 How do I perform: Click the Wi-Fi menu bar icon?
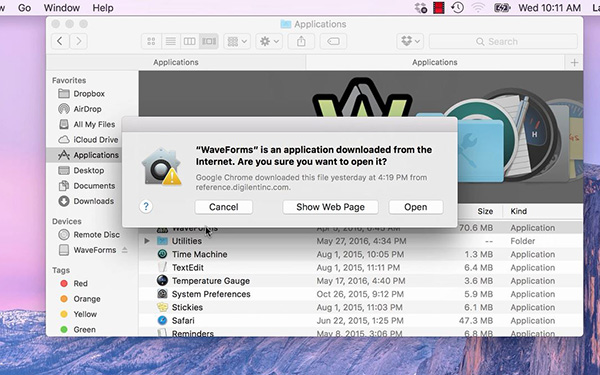pyautogui.click(x=477, y=8)
